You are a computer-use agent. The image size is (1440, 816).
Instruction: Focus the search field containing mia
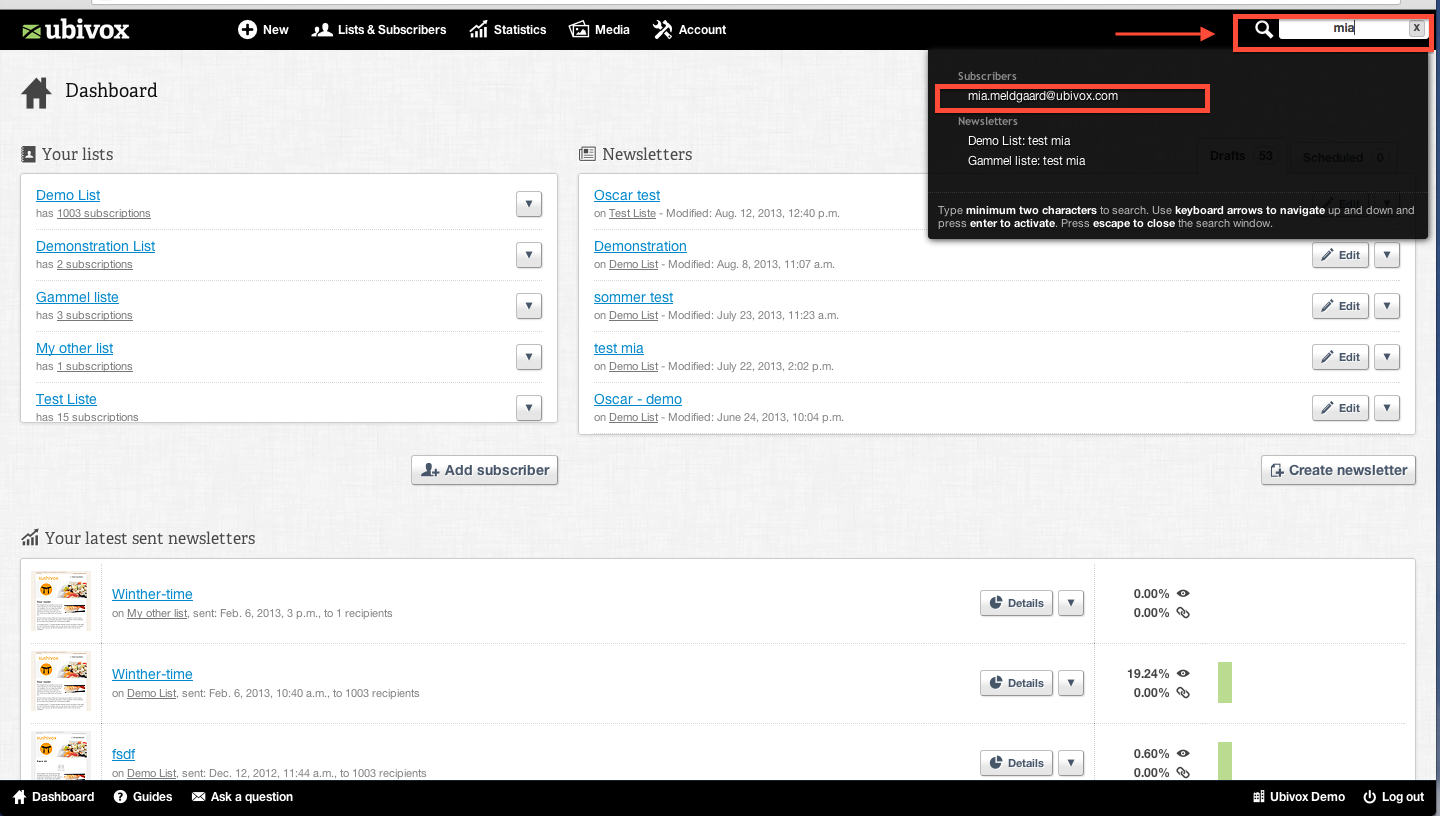[1344, 29]
